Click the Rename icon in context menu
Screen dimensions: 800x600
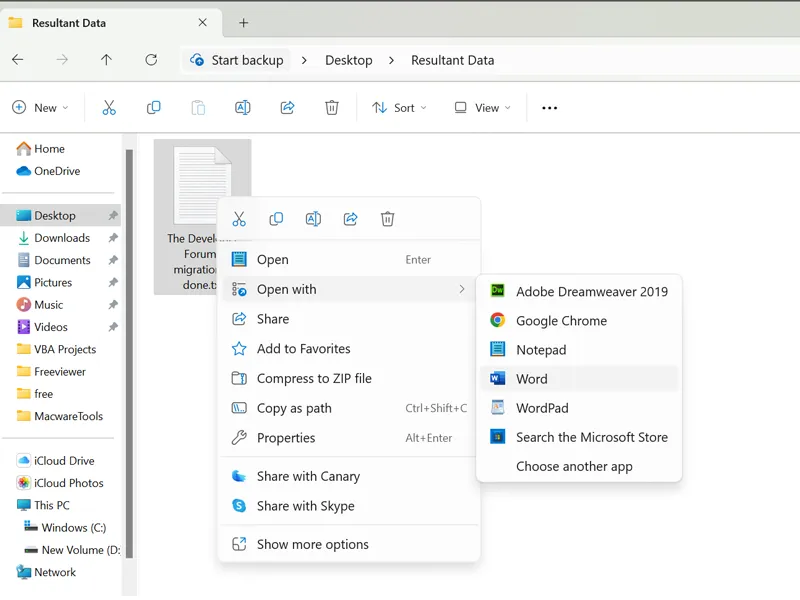[x=313, y=219]
